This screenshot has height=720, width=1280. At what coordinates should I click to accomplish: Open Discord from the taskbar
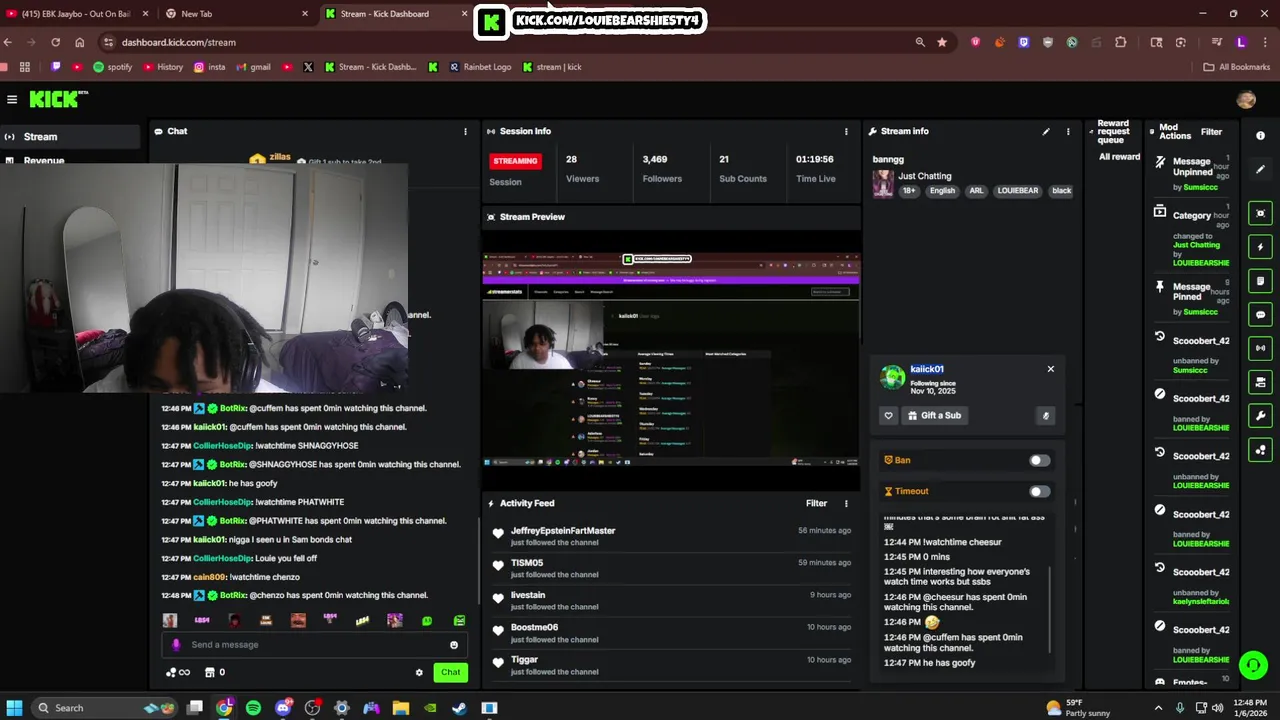[x=283, y=708]
